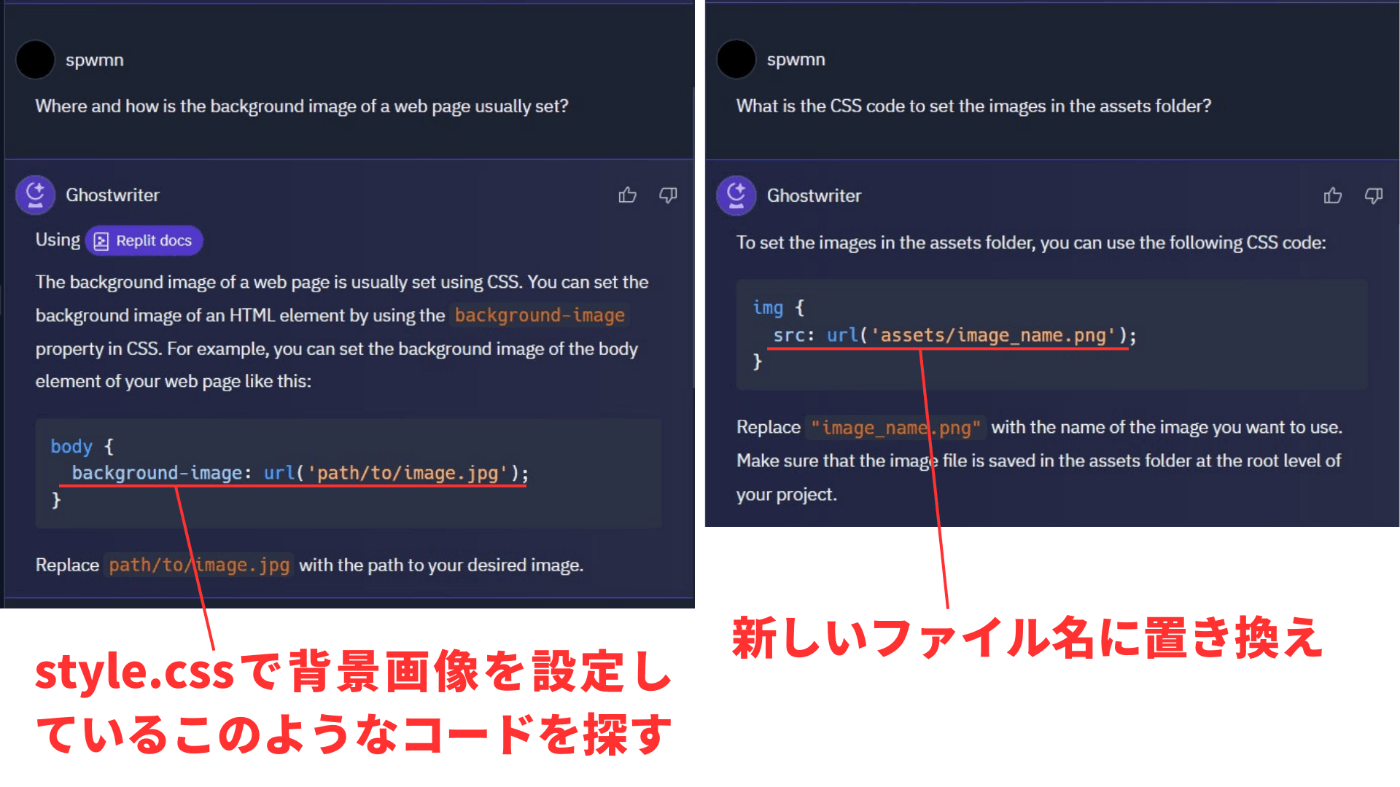
Task: Click thumbs up on right Ghostwriter reply
Action: (1333, 195)
